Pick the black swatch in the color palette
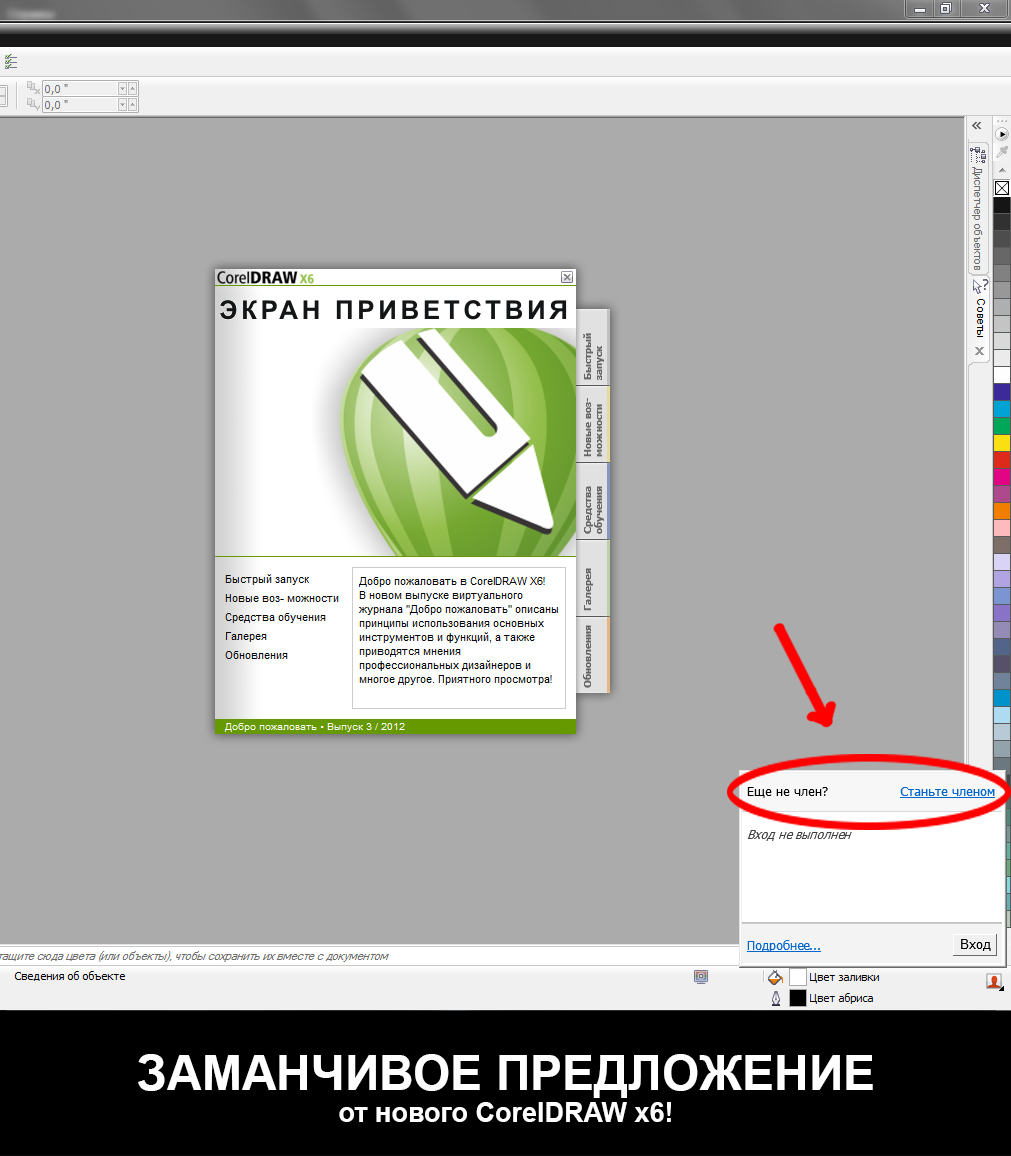The image size is (1011, 1156). click(1001, 205)
